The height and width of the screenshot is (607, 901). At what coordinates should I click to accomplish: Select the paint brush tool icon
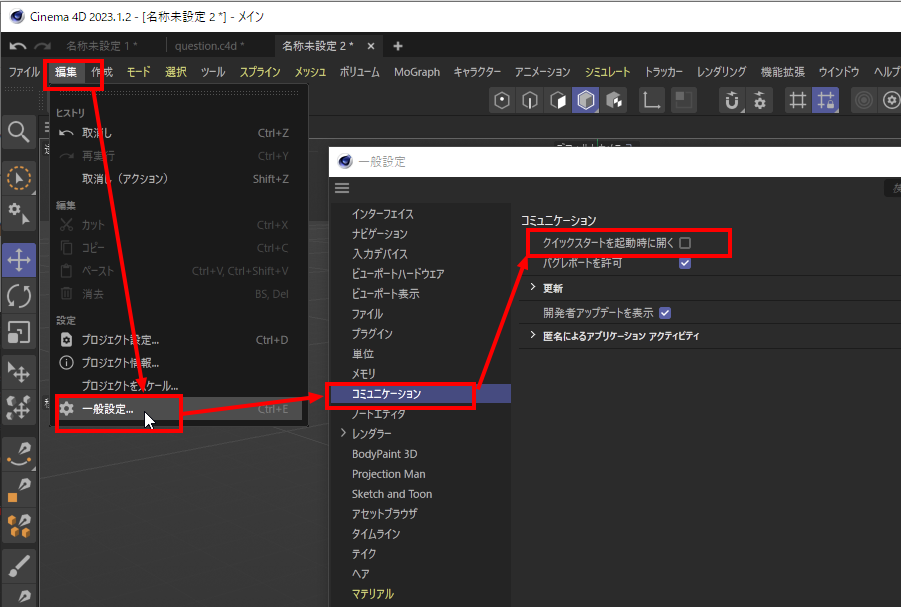(x=18, y=567)
